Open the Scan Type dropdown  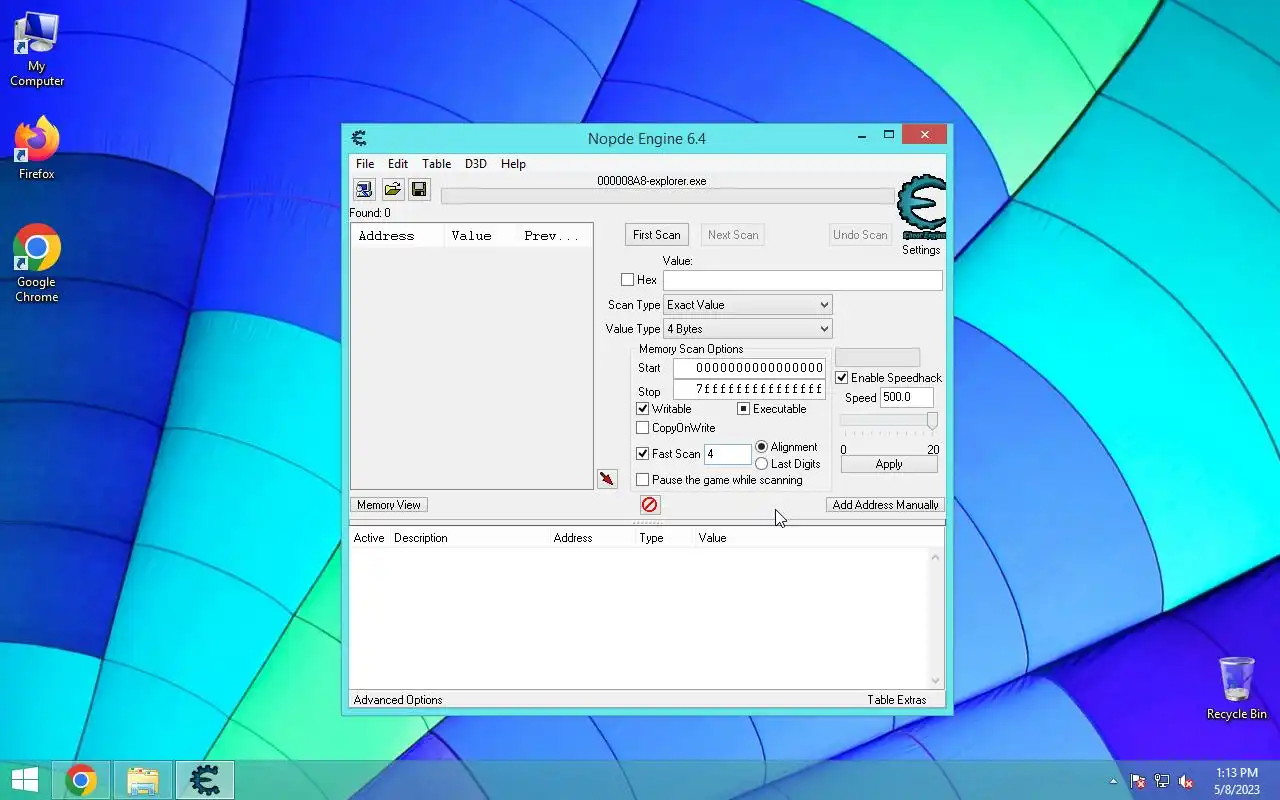[747, 305]
